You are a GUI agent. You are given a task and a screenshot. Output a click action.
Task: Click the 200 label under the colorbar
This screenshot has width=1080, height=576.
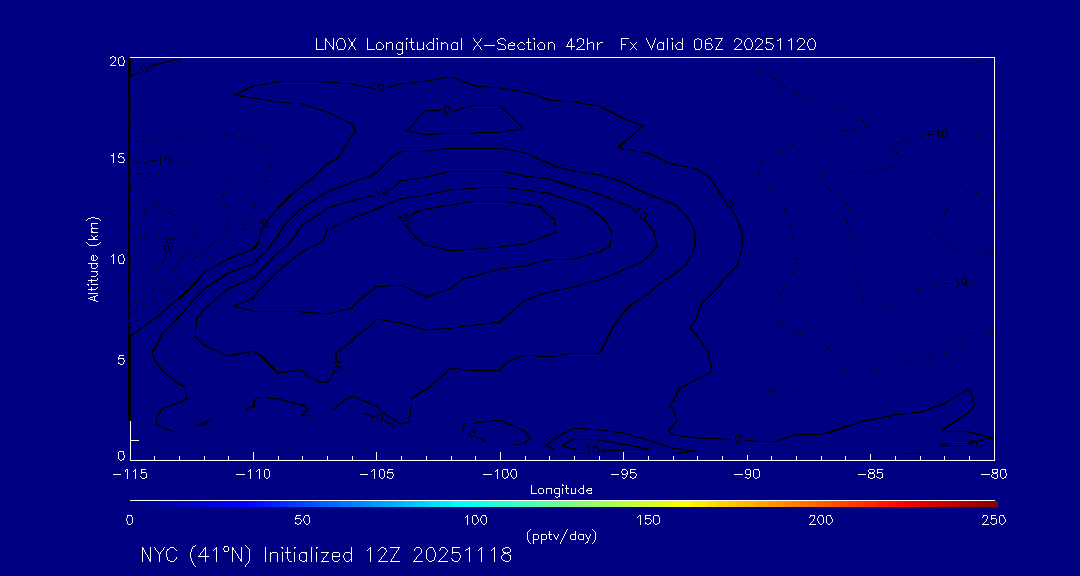point(820,521)
